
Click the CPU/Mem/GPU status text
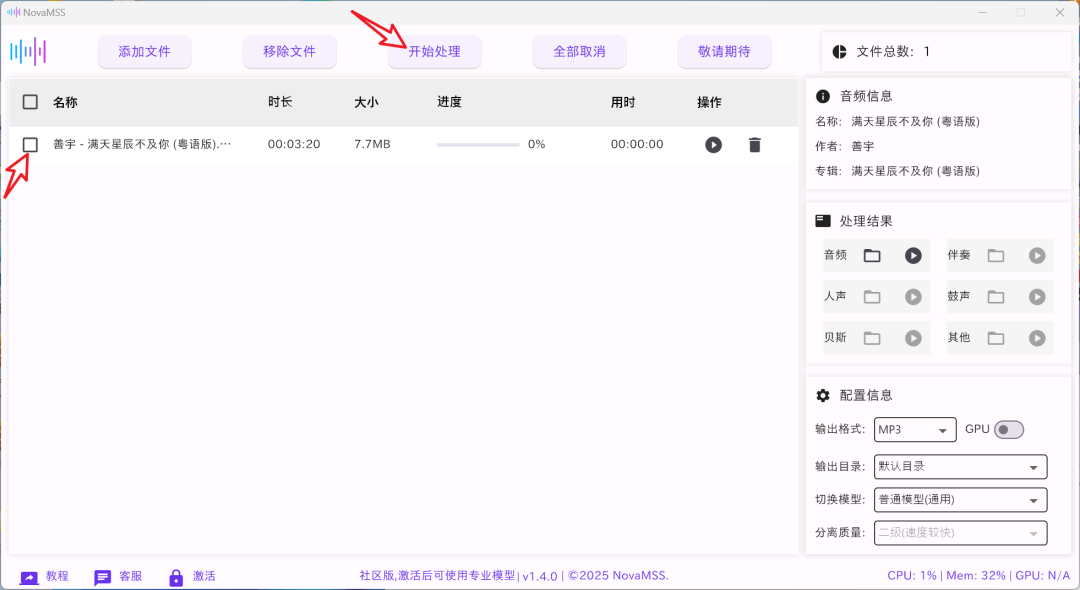point(979,576)
